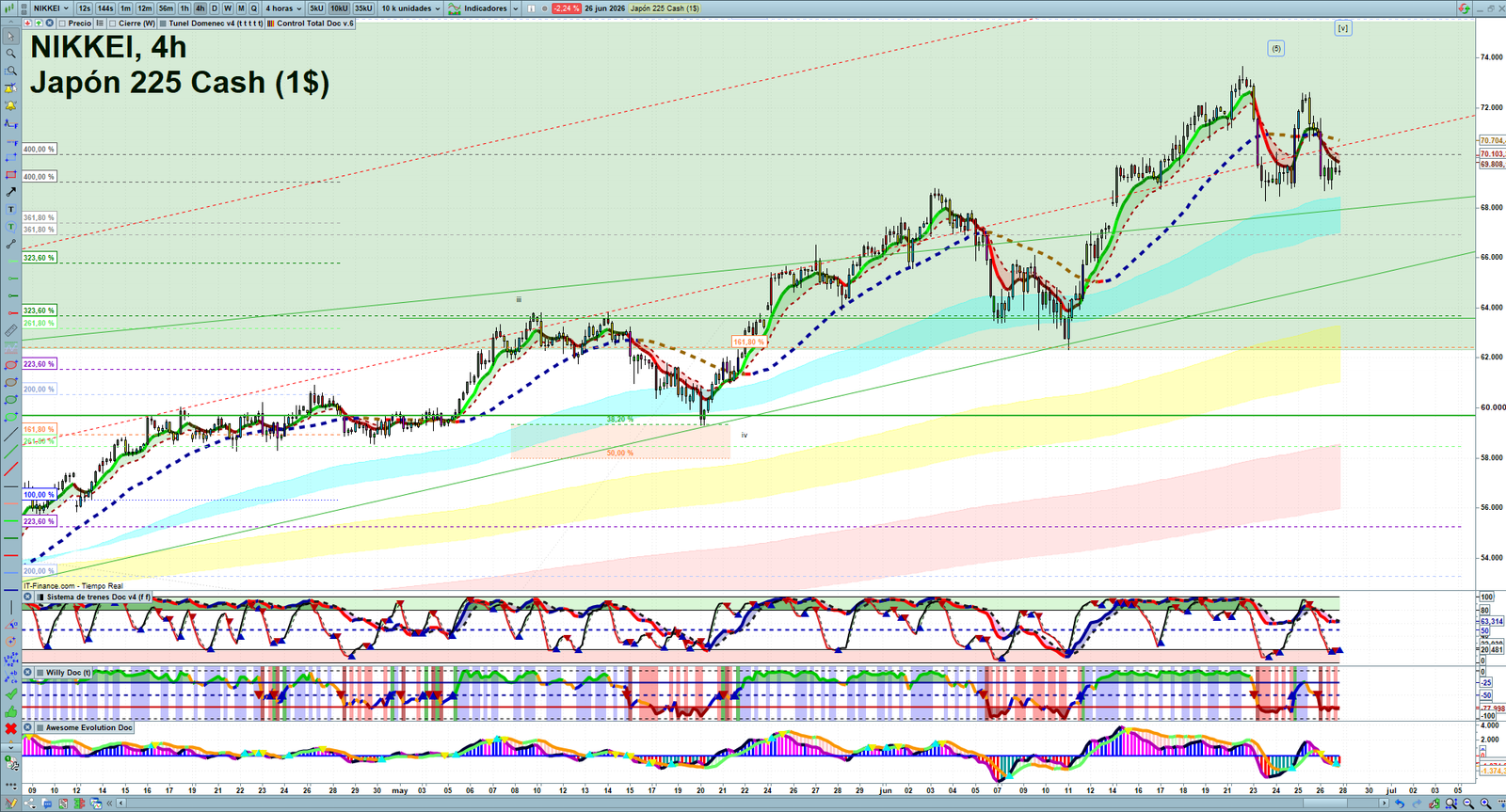1506x812 pixels.
Task: Click the [v] wave label on chart
Action: click(x=1342, y=28)
